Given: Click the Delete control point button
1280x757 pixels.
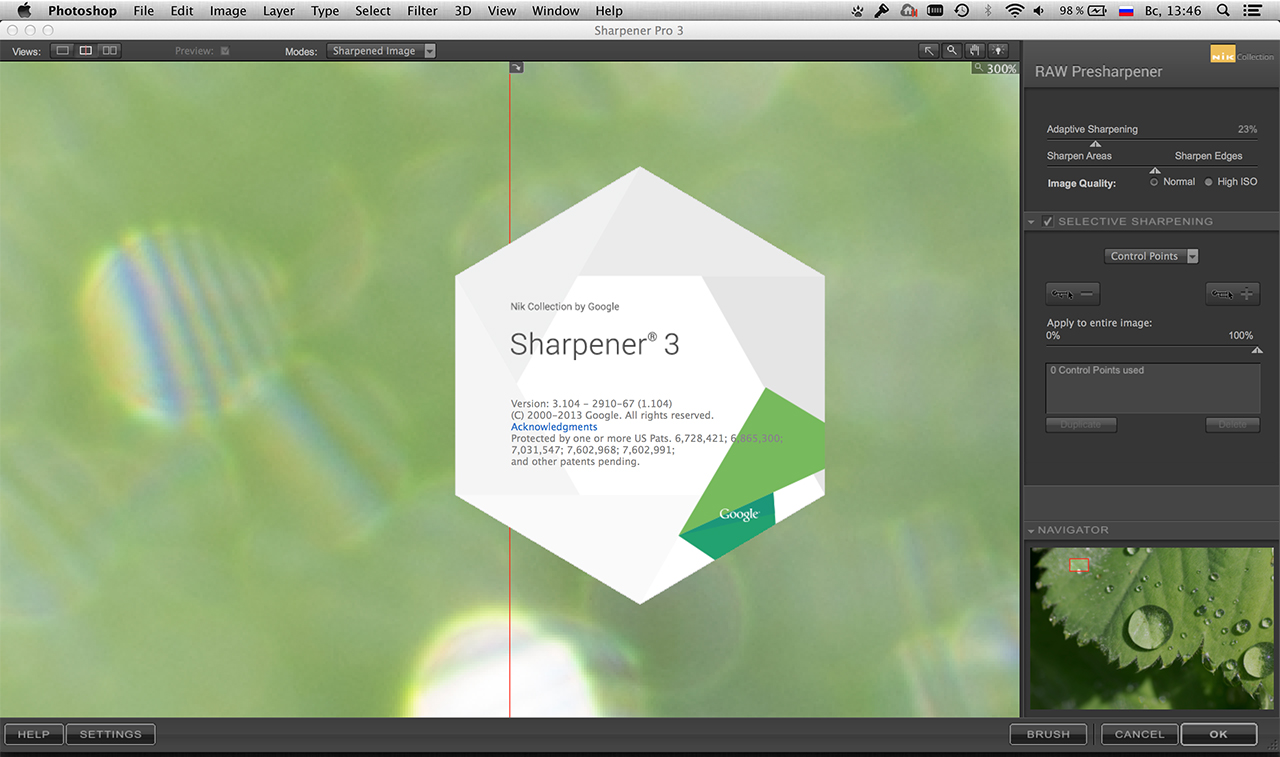Looking at the screenshot, I should [x=1233, y=425].
